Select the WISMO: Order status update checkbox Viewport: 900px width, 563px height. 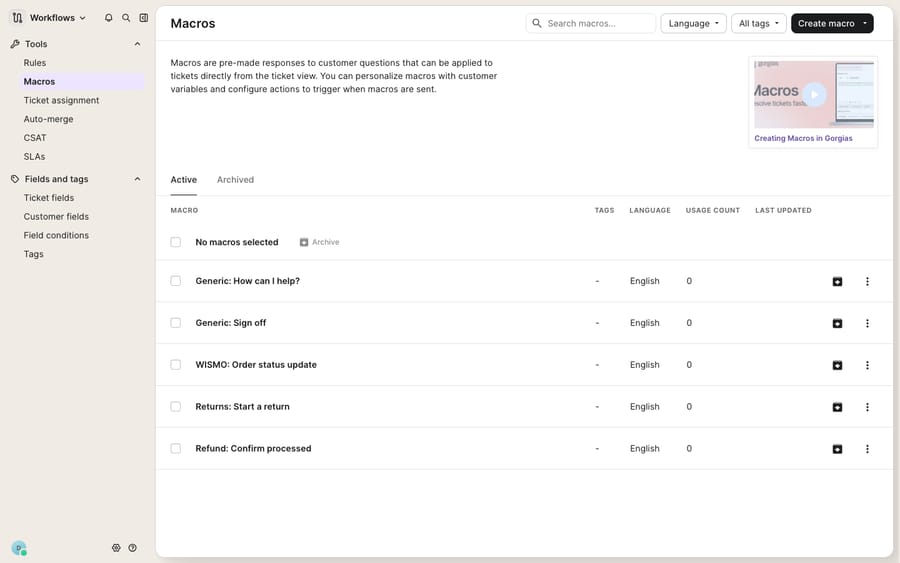pyautogui.click(x=176, y=365)
